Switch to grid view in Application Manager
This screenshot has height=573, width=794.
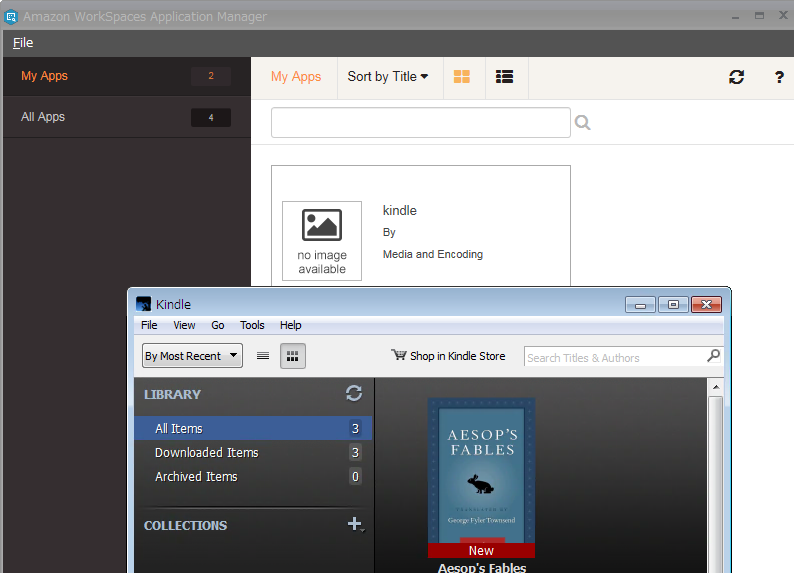[461, 76]
